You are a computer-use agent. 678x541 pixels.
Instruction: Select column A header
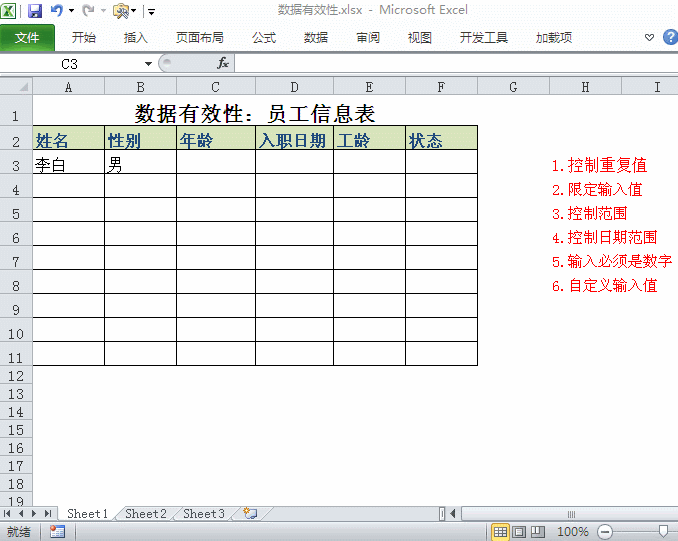(x=68, y=87)
